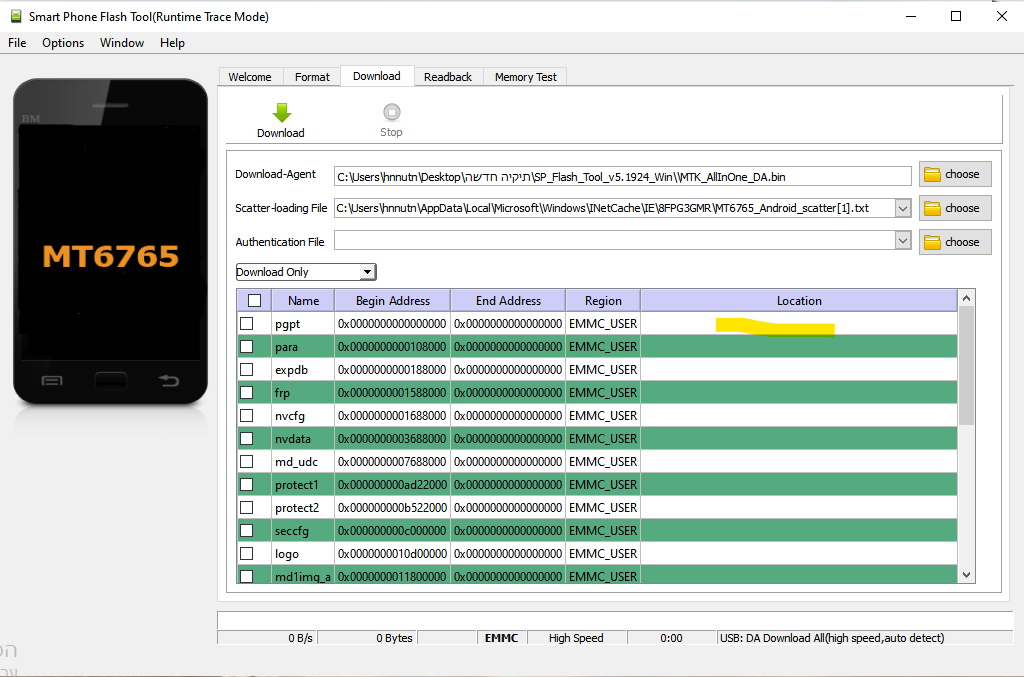Image resolution: width=1024 pixels, height=677 pixels.
Task: Expand the Authentication File dropdown arrow
Action: pos(903,241)
